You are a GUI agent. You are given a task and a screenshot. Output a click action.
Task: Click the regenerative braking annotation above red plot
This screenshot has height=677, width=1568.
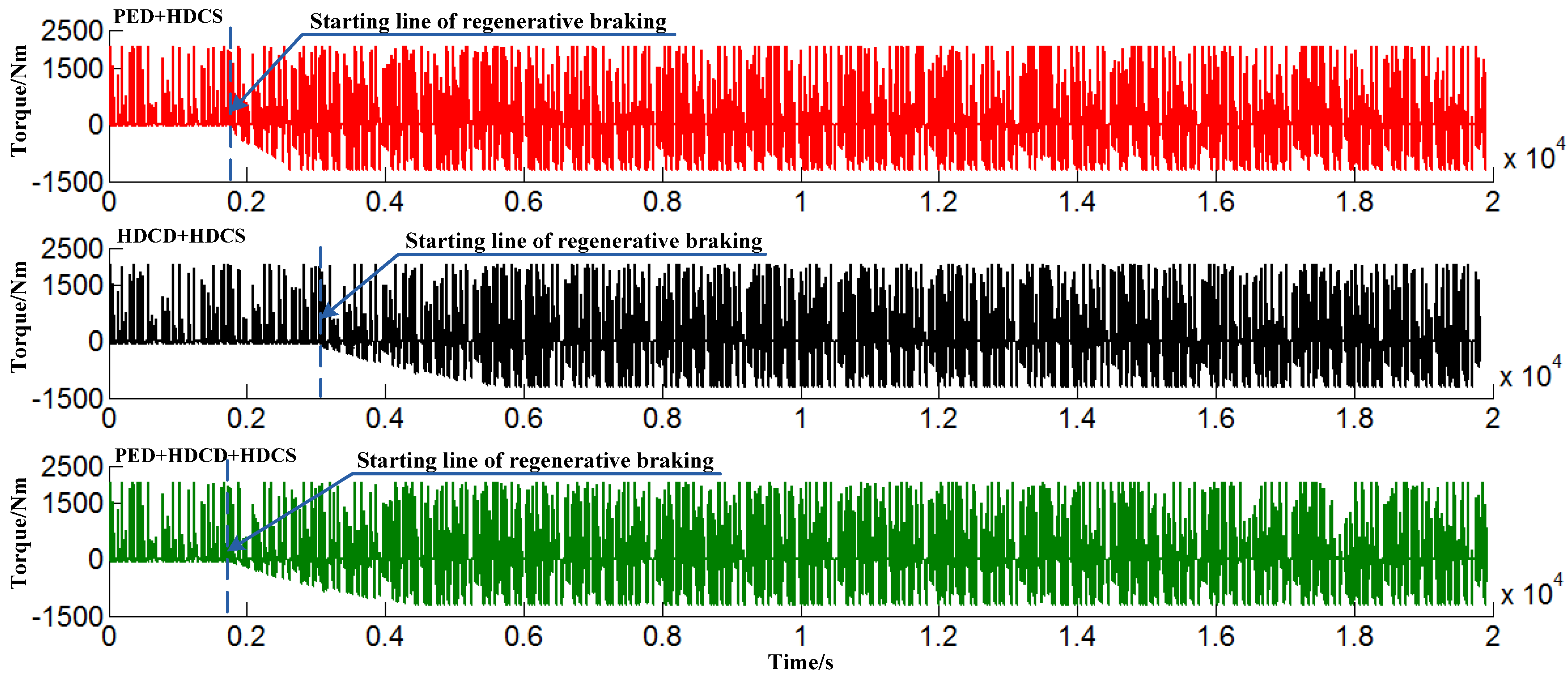pos(488,22)
